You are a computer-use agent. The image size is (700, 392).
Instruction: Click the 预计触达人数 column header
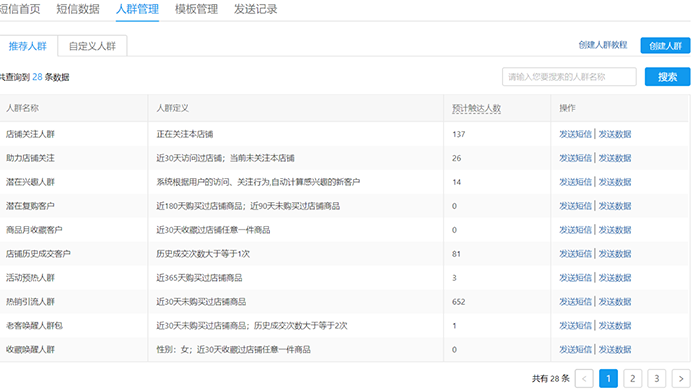point(476,108)
